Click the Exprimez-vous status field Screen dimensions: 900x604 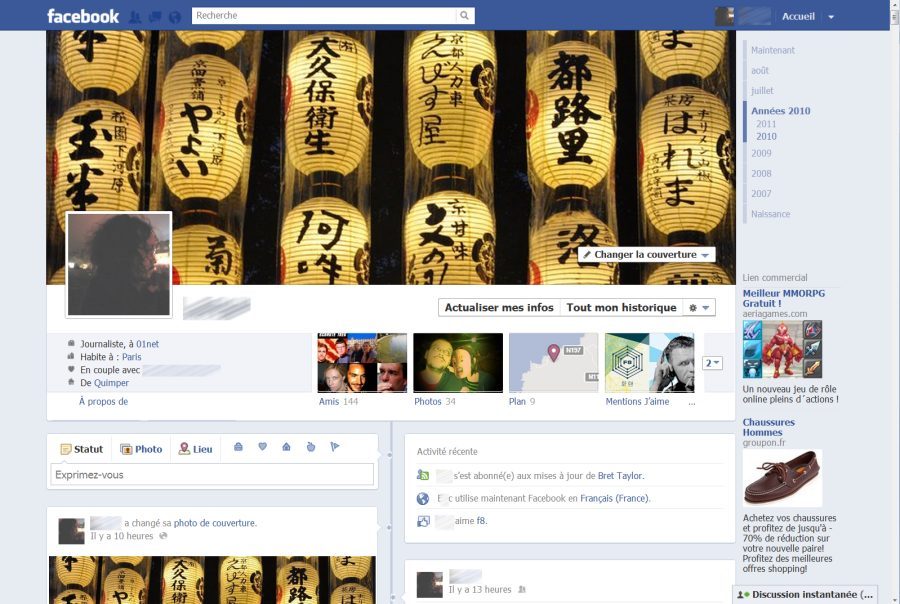(212, 475)
